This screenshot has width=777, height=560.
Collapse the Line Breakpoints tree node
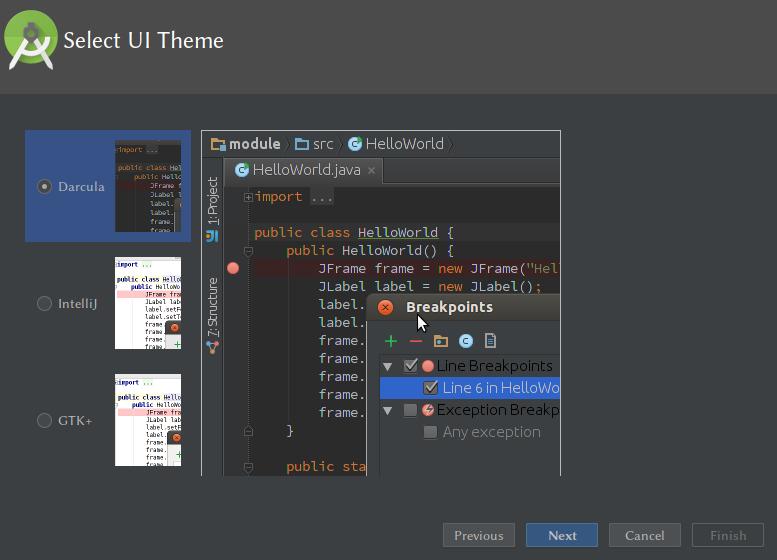[388, 367]
